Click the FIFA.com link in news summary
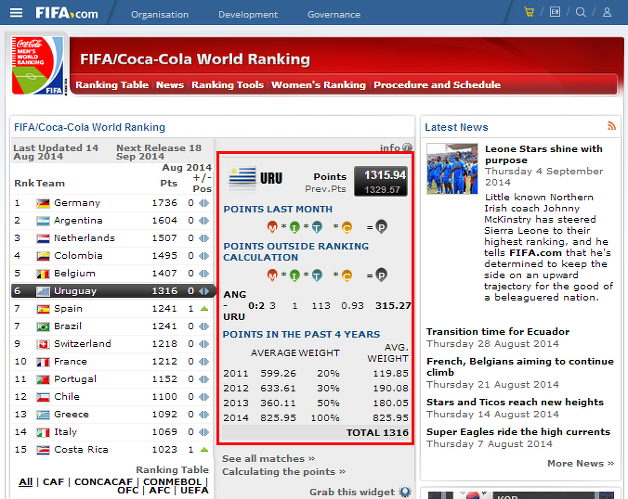Viewport: 628px width, 499px height. (x=535, y=253)
